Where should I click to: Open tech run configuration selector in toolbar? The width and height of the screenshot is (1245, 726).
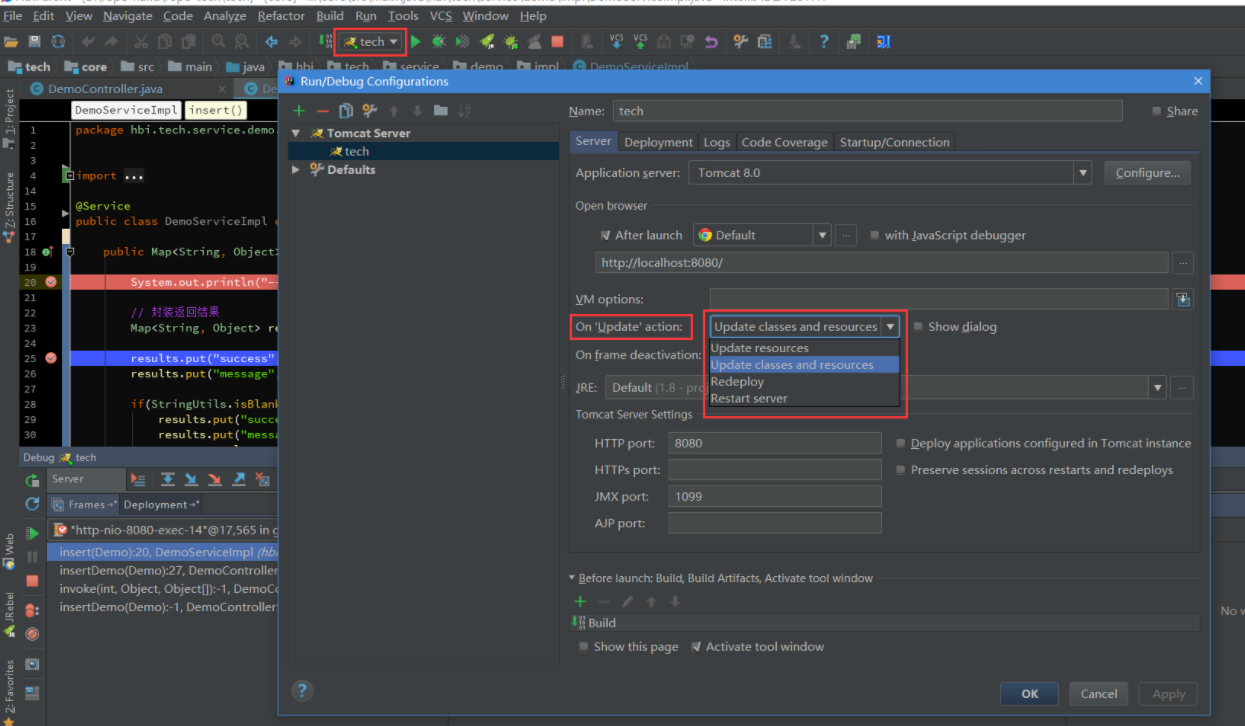click(370, 41)
